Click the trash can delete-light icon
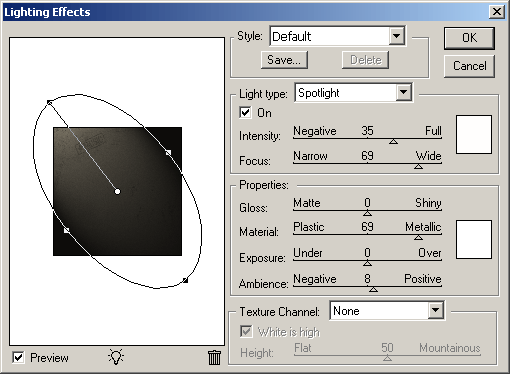 pyautogui.click(x=214, y=357)
